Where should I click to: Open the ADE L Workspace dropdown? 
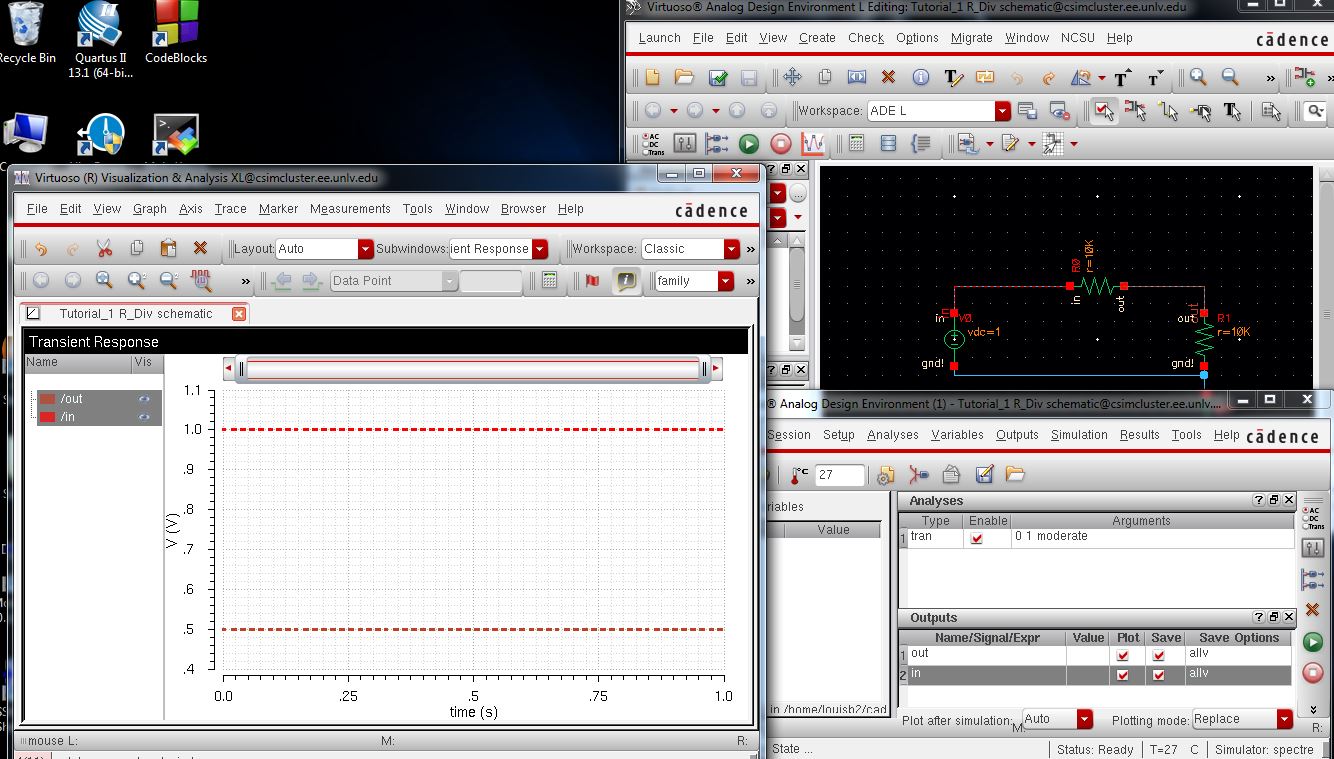(1002, 111)
